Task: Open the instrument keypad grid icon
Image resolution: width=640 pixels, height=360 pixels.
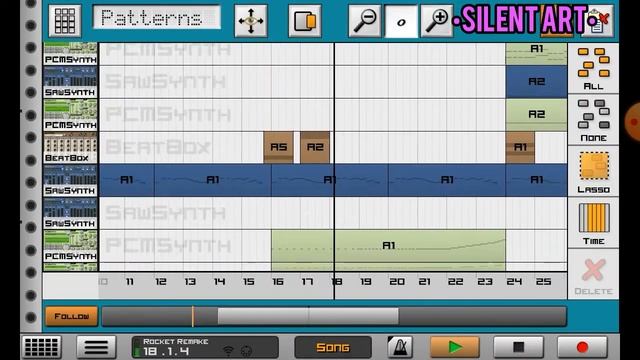Action: pos(41,347)
